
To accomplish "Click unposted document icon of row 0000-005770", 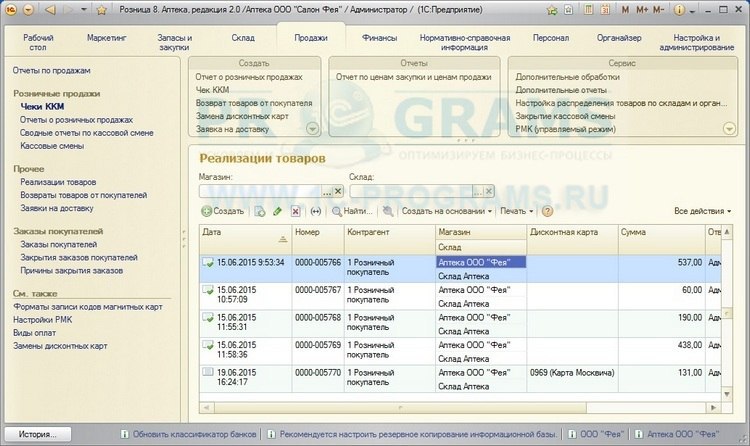I will 208,372.
